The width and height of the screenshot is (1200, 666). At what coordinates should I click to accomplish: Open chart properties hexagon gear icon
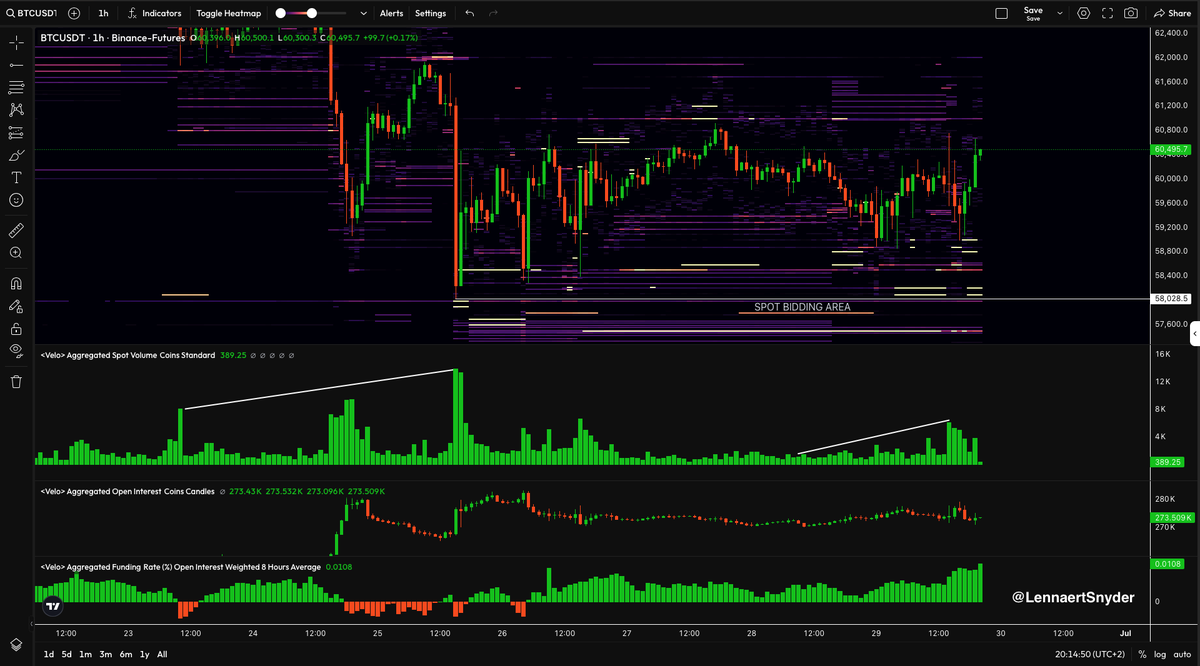point(1084,13)
